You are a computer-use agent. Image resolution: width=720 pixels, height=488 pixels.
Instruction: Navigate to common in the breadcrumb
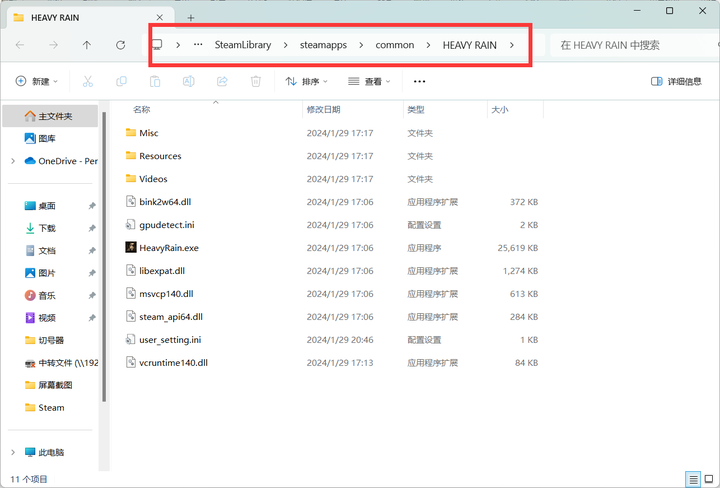395,45
